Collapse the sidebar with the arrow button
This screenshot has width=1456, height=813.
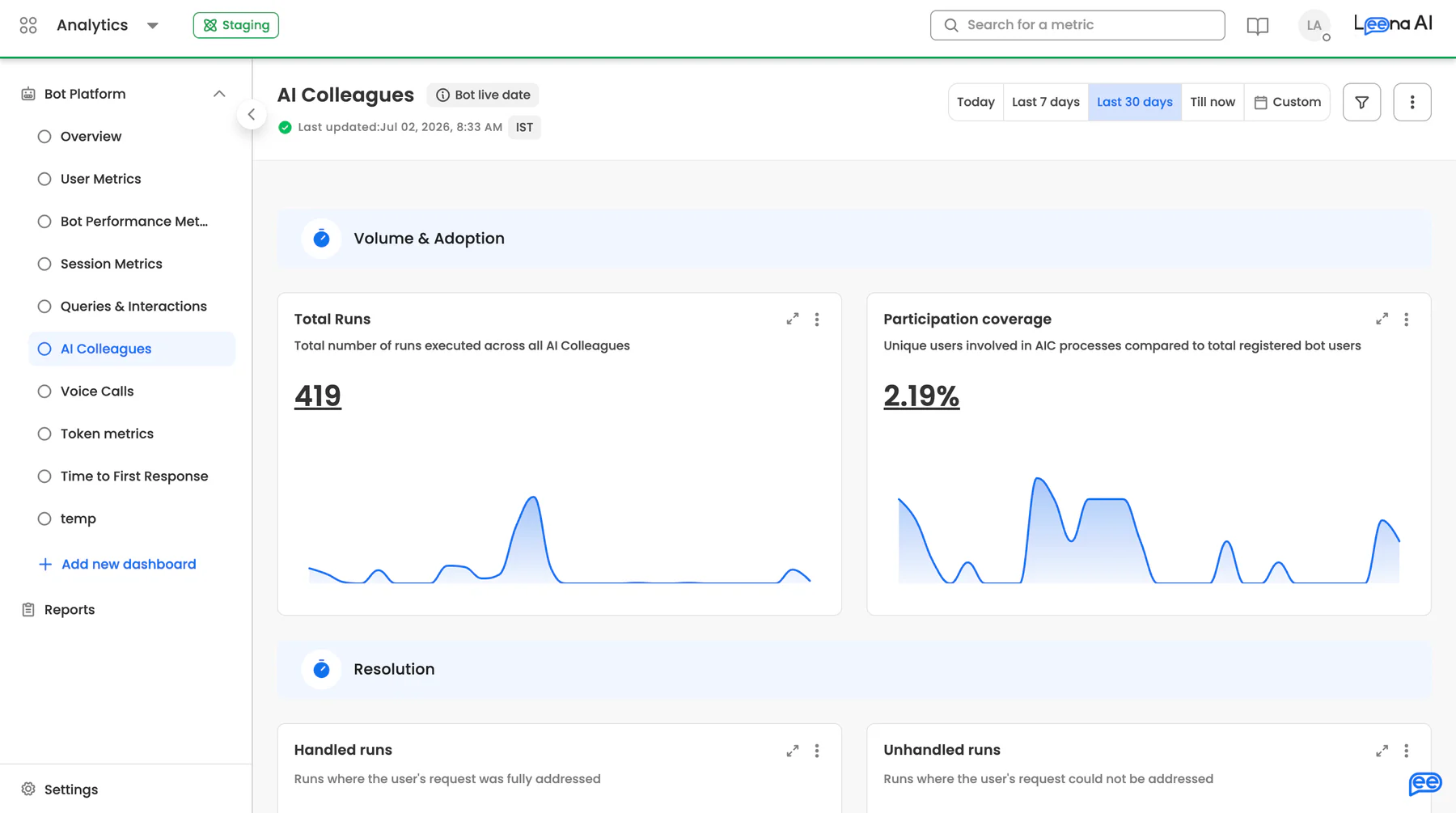point(252,114)
